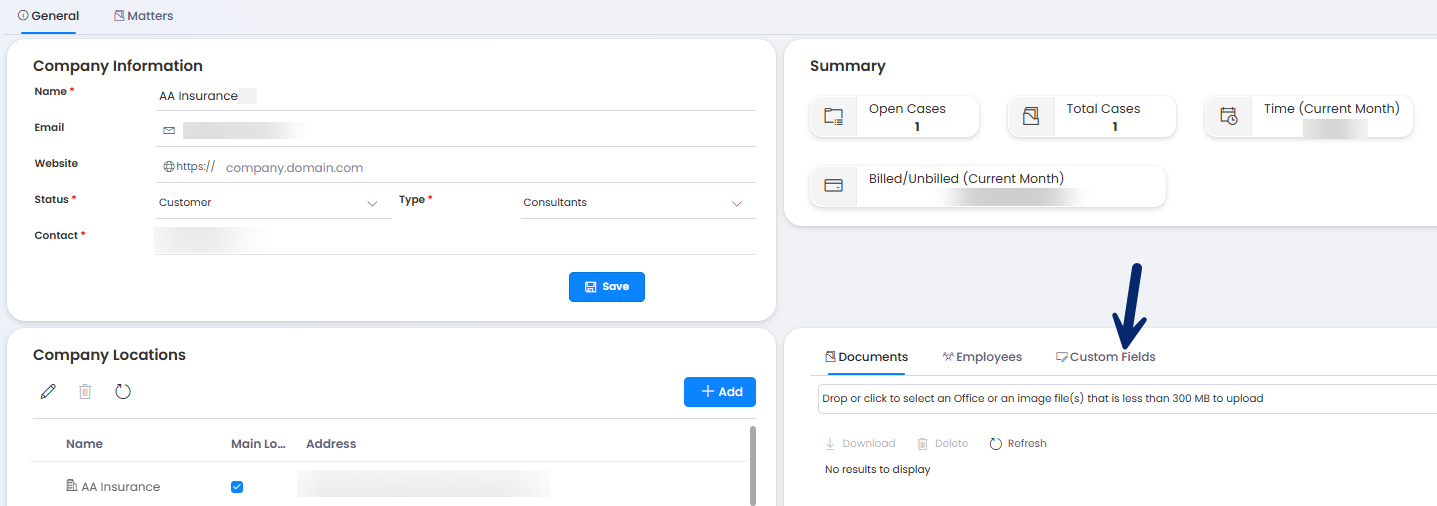Expand the Status dropdown showing Customer
Image resolution: width=1437 pixels, height=506 pixels.
[x=372, y=204]
